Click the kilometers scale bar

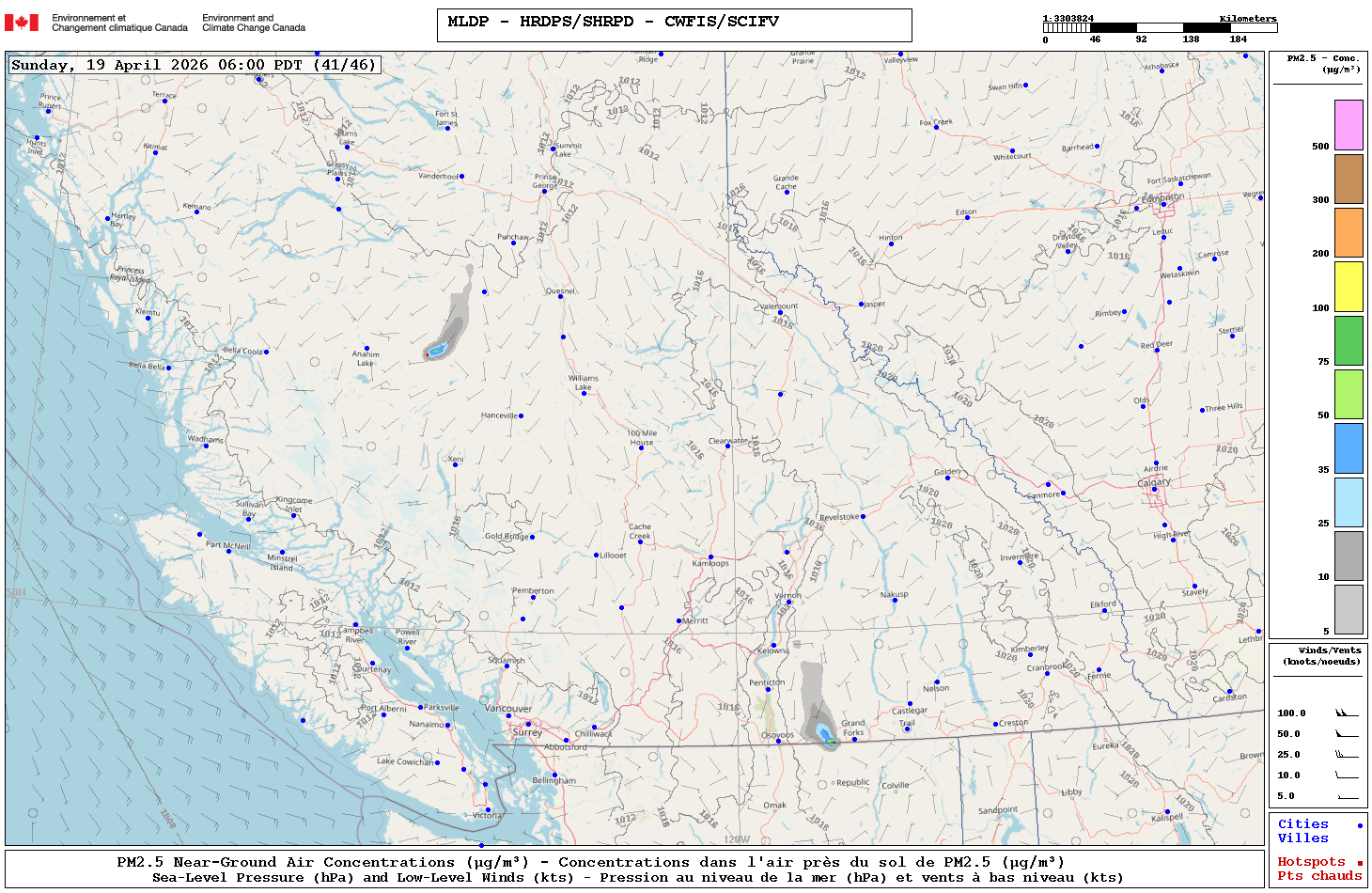[1160, 28]
